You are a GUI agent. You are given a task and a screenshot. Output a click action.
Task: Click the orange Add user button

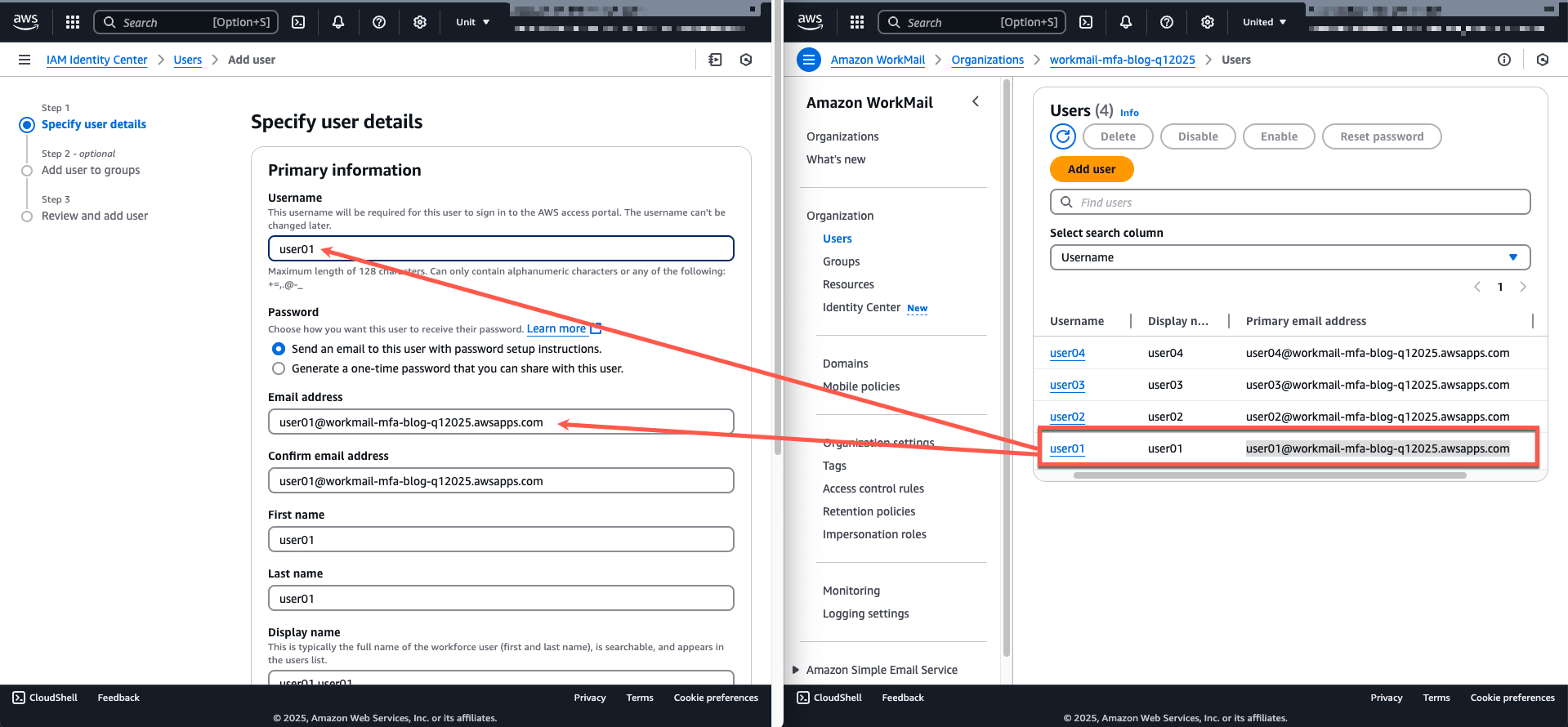point(1091,169)
